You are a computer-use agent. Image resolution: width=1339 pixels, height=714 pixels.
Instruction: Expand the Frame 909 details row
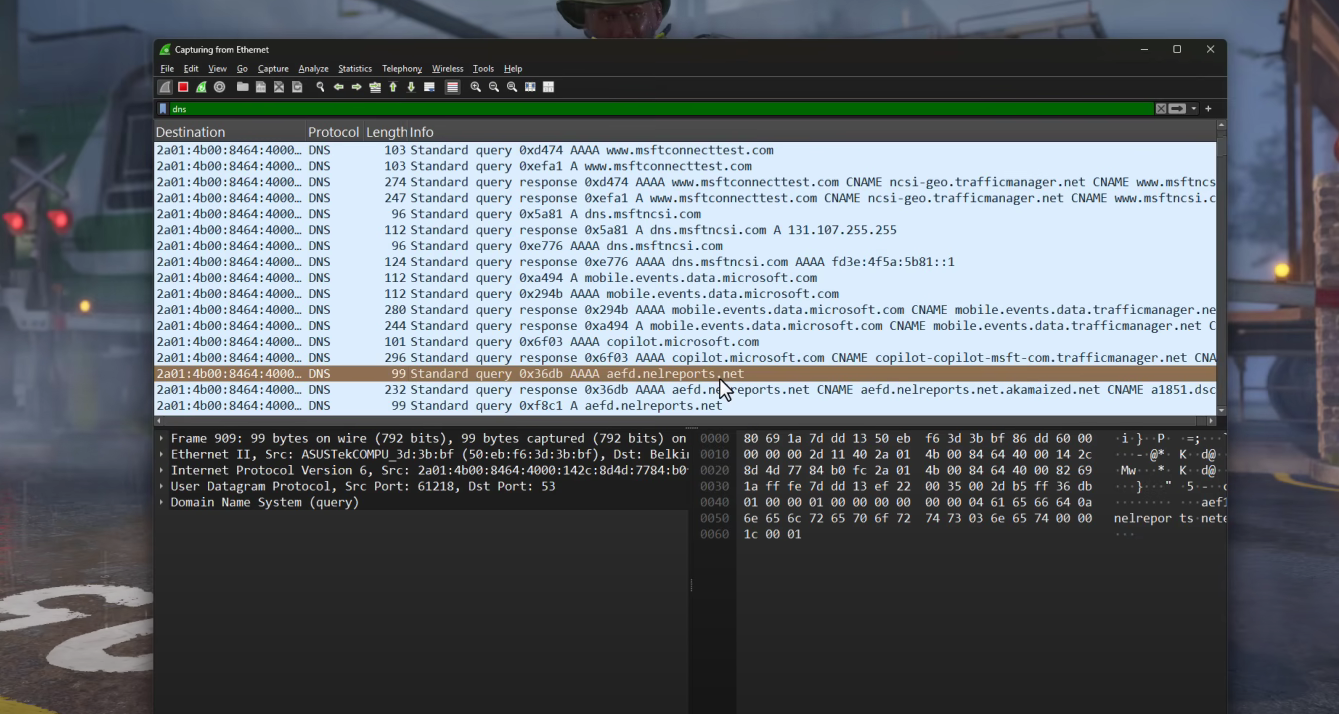(162, 438)
